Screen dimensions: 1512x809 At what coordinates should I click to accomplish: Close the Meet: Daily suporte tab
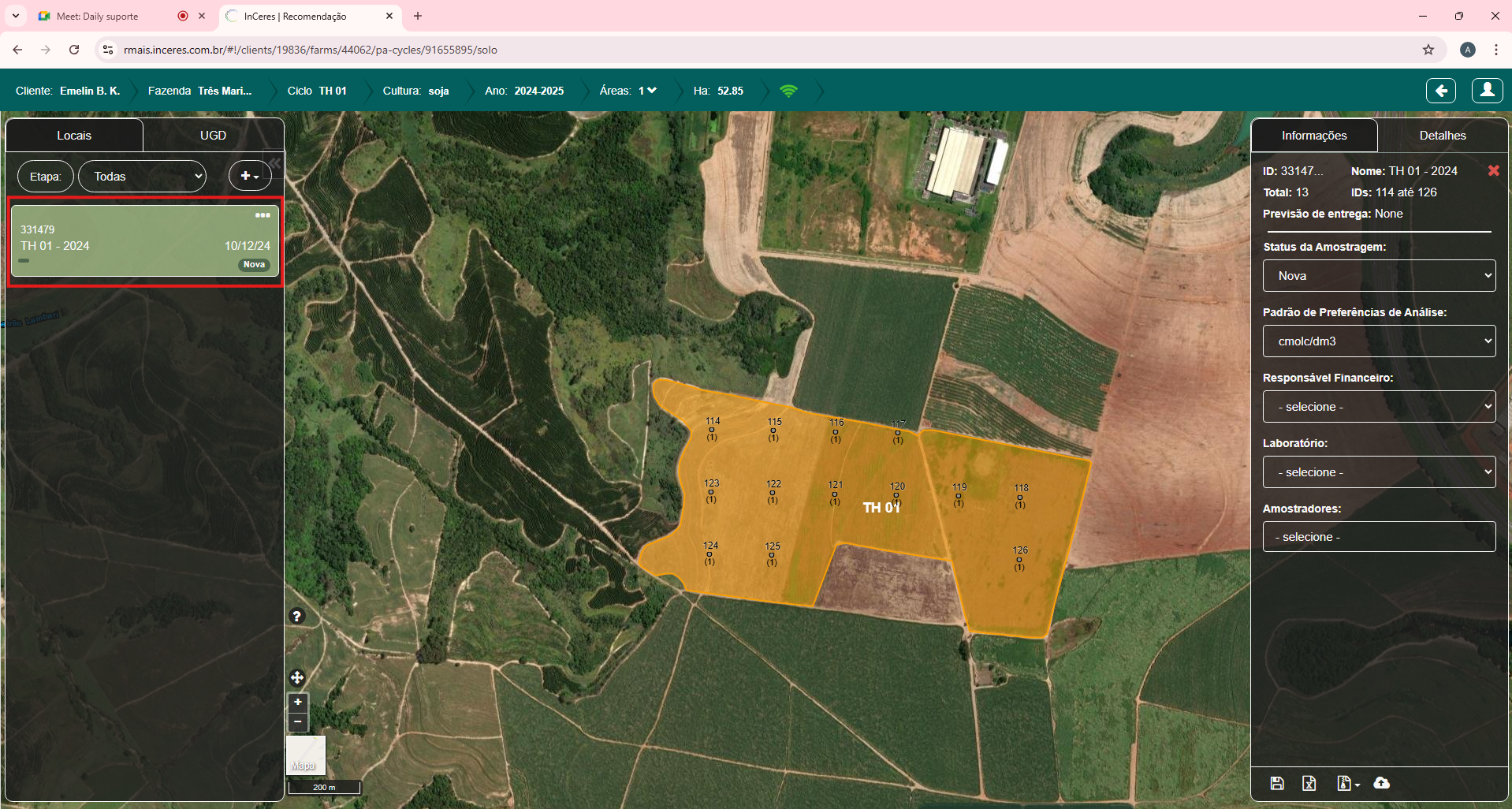click(x=202, y=16)
